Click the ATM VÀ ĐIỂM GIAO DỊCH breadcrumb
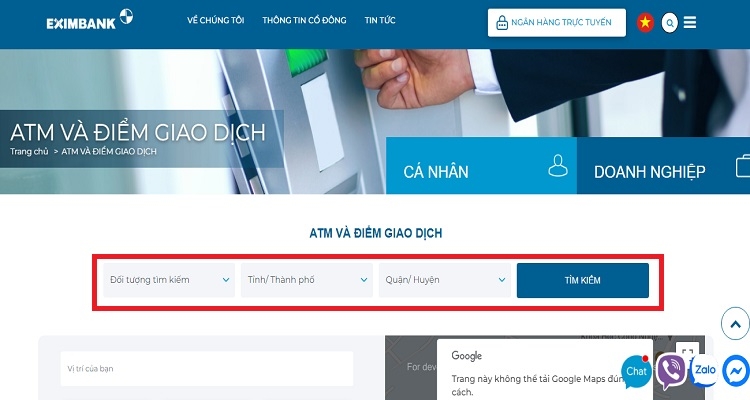The height and width of the screenshot is (400, 750). 109,151
